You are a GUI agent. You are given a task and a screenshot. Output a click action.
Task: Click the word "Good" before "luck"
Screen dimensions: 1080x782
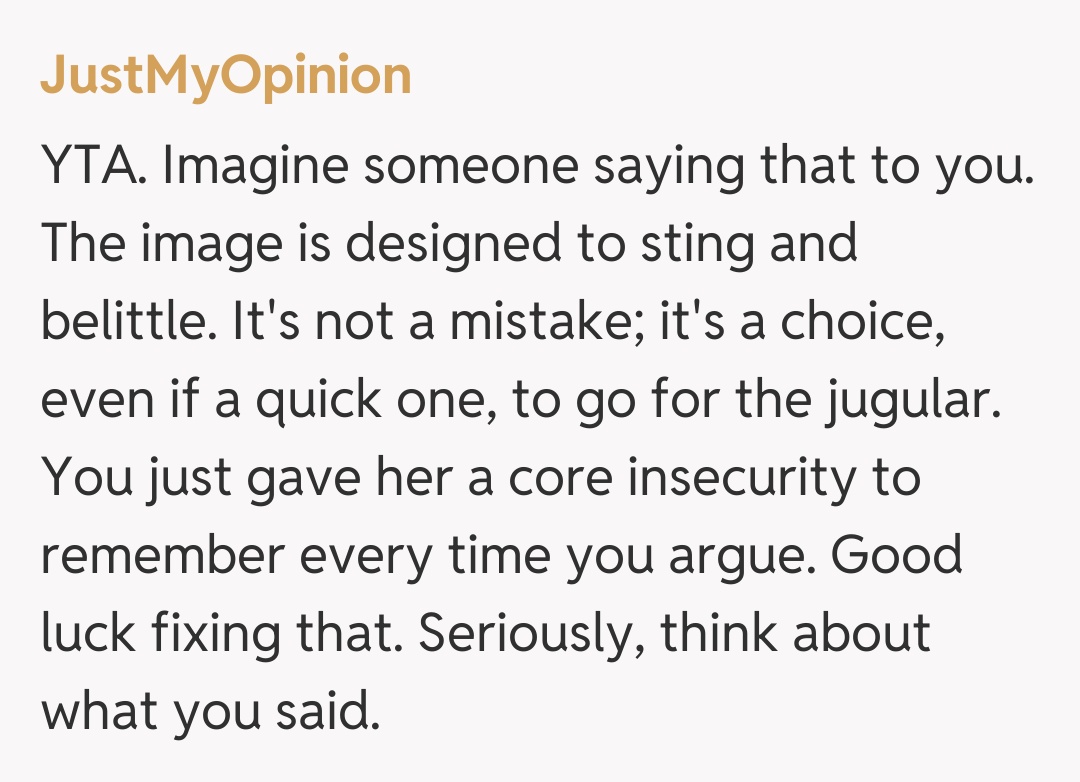pos(896,555)
